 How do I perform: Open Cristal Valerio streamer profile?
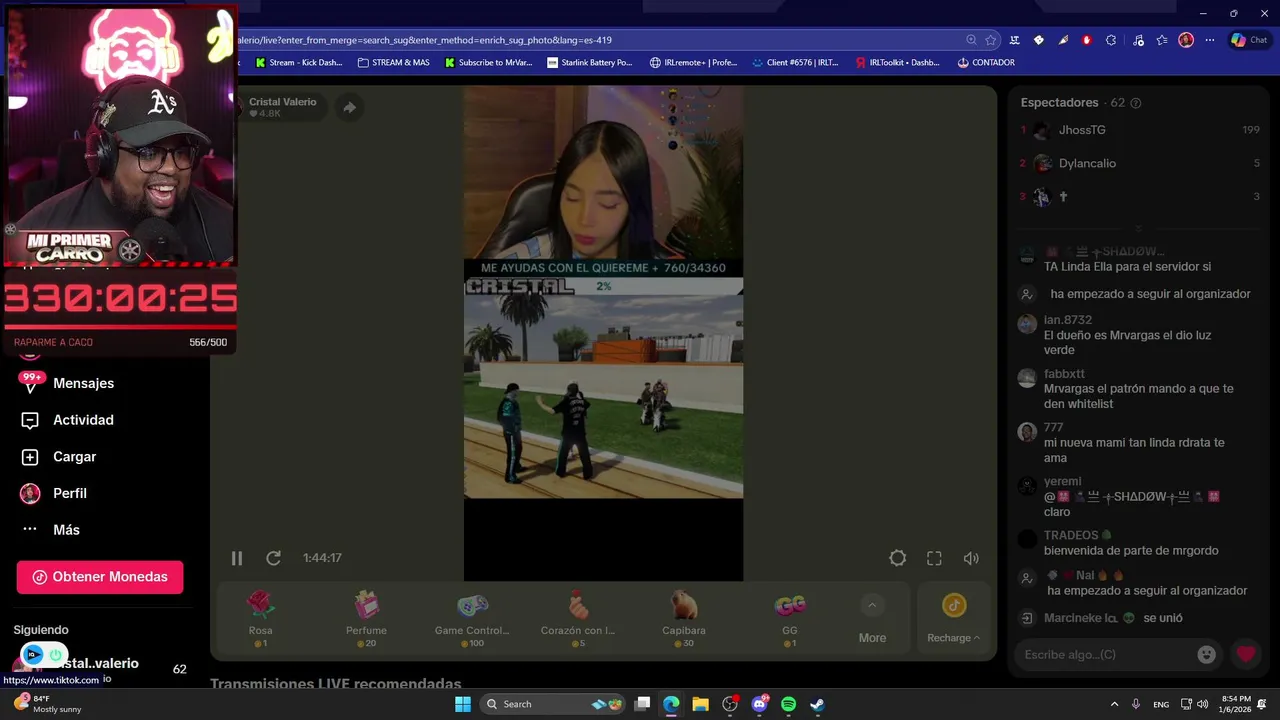282,102
